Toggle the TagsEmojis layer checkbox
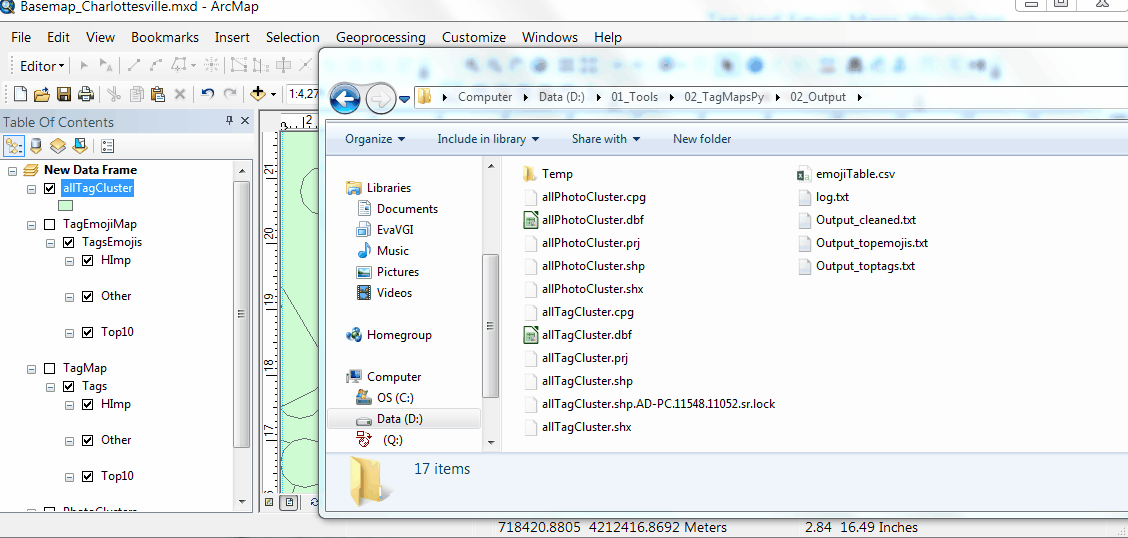This screenshot has width=1128, height=538. [69, 242]
